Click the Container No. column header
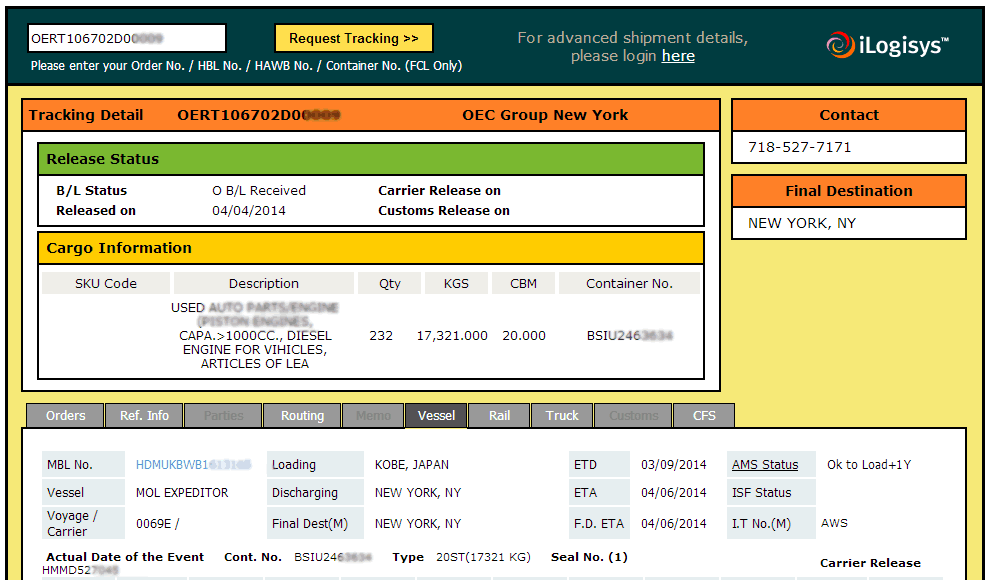 pos(629,283)
